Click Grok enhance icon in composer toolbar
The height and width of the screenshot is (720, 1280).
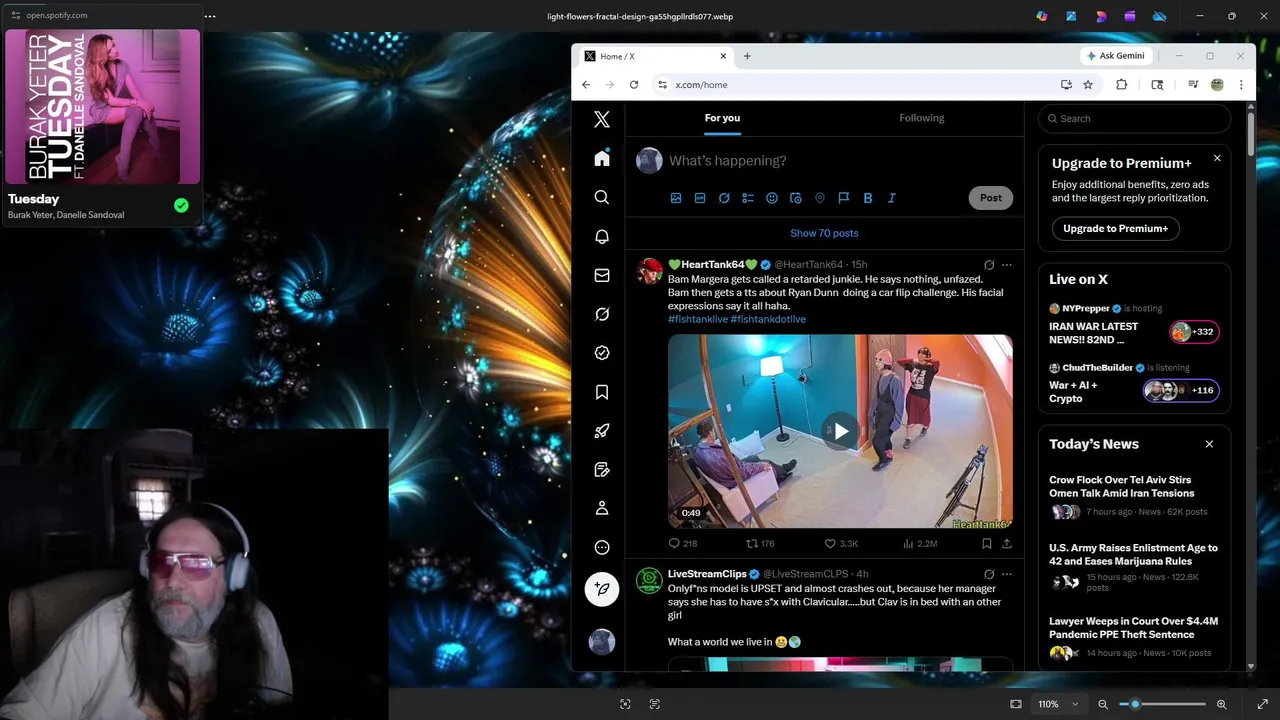click(x=724, y=198)
